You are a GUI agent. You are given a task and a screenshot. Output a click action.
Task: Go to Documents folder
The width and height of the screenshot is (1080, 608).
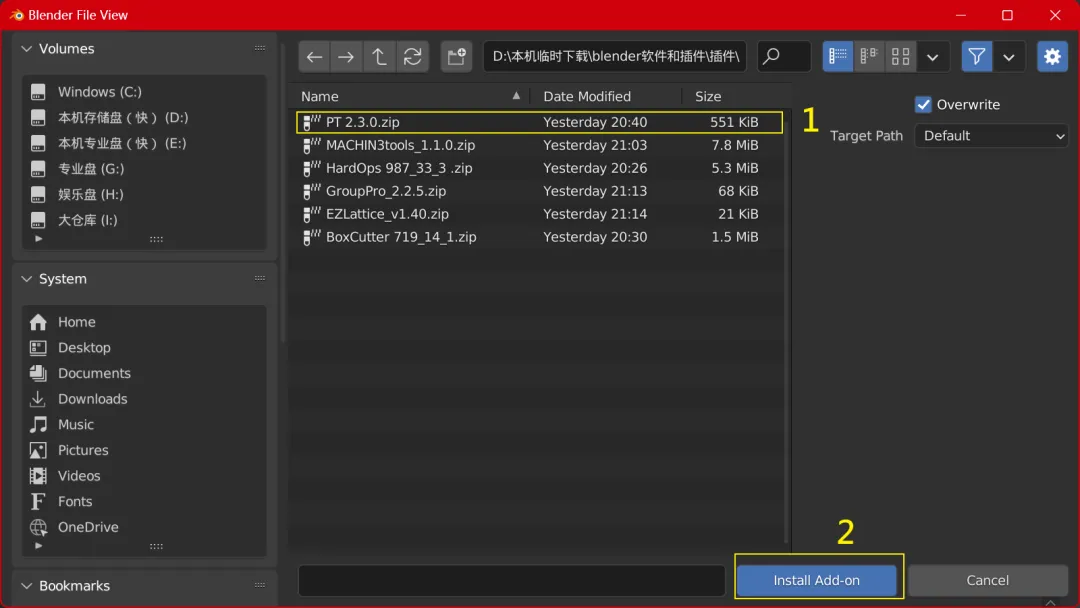[x=144, y=373]
